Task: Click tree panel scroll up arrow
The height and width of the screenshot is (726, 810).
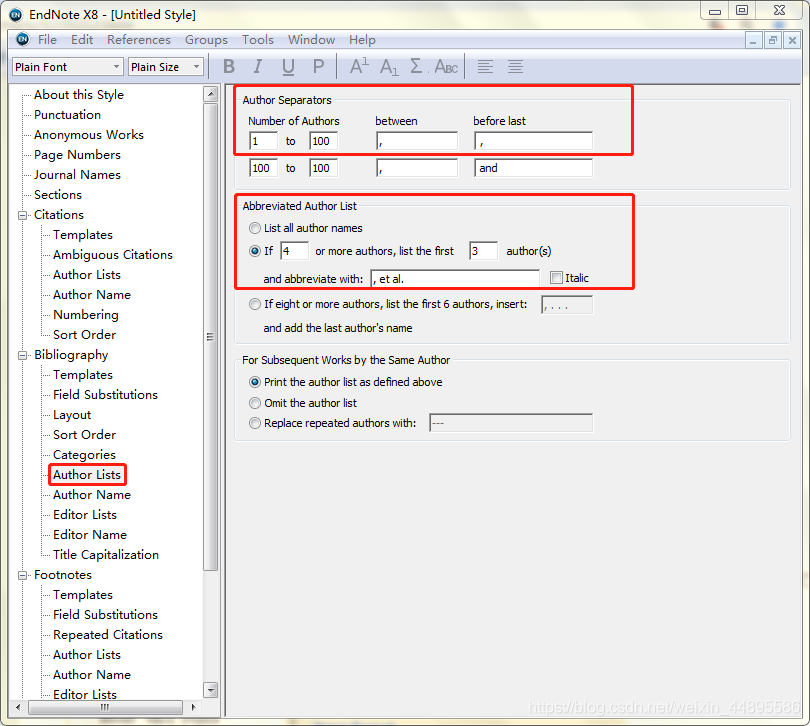Action: pyautogui.click(x=211, y=94)
